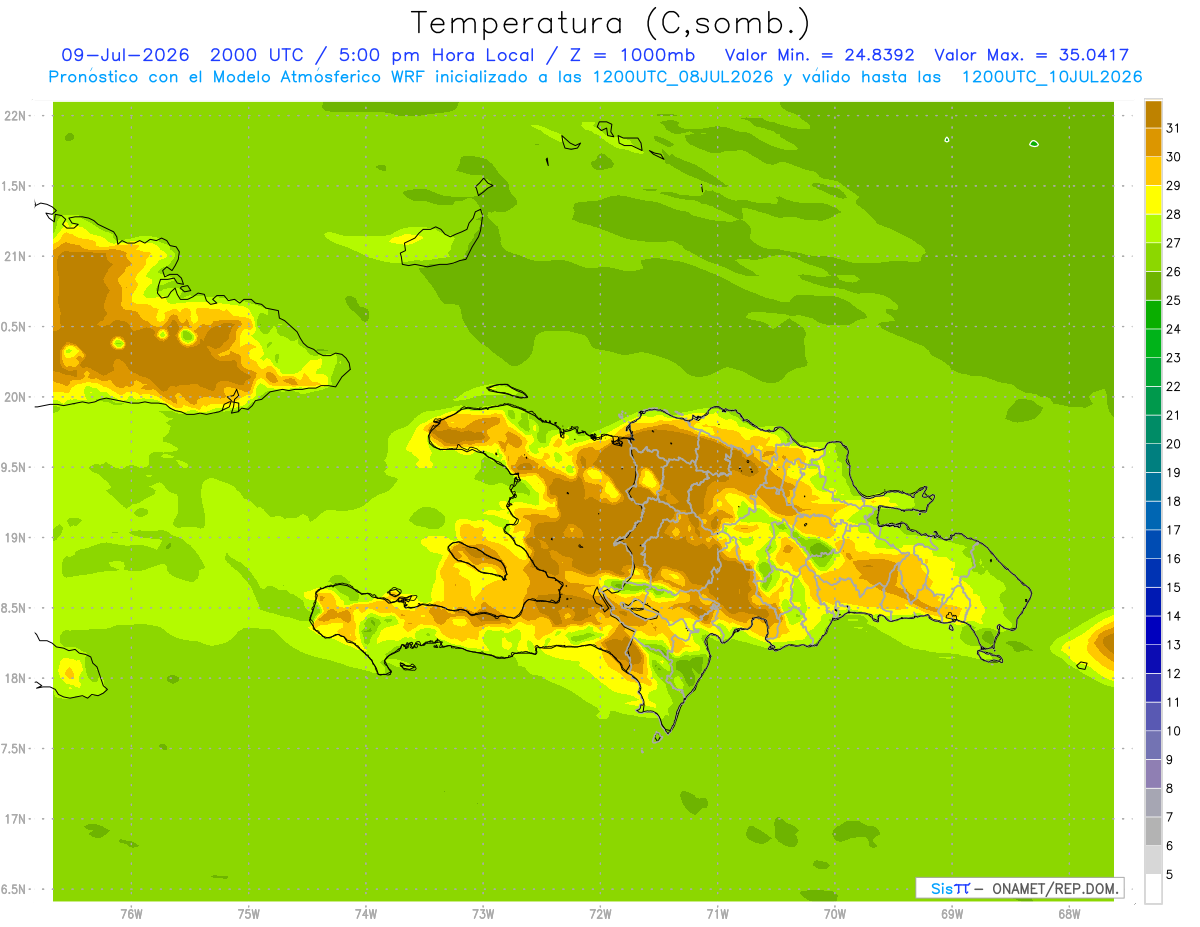Click legend value 22
1200x927 pixels.
pos(1174,387)
